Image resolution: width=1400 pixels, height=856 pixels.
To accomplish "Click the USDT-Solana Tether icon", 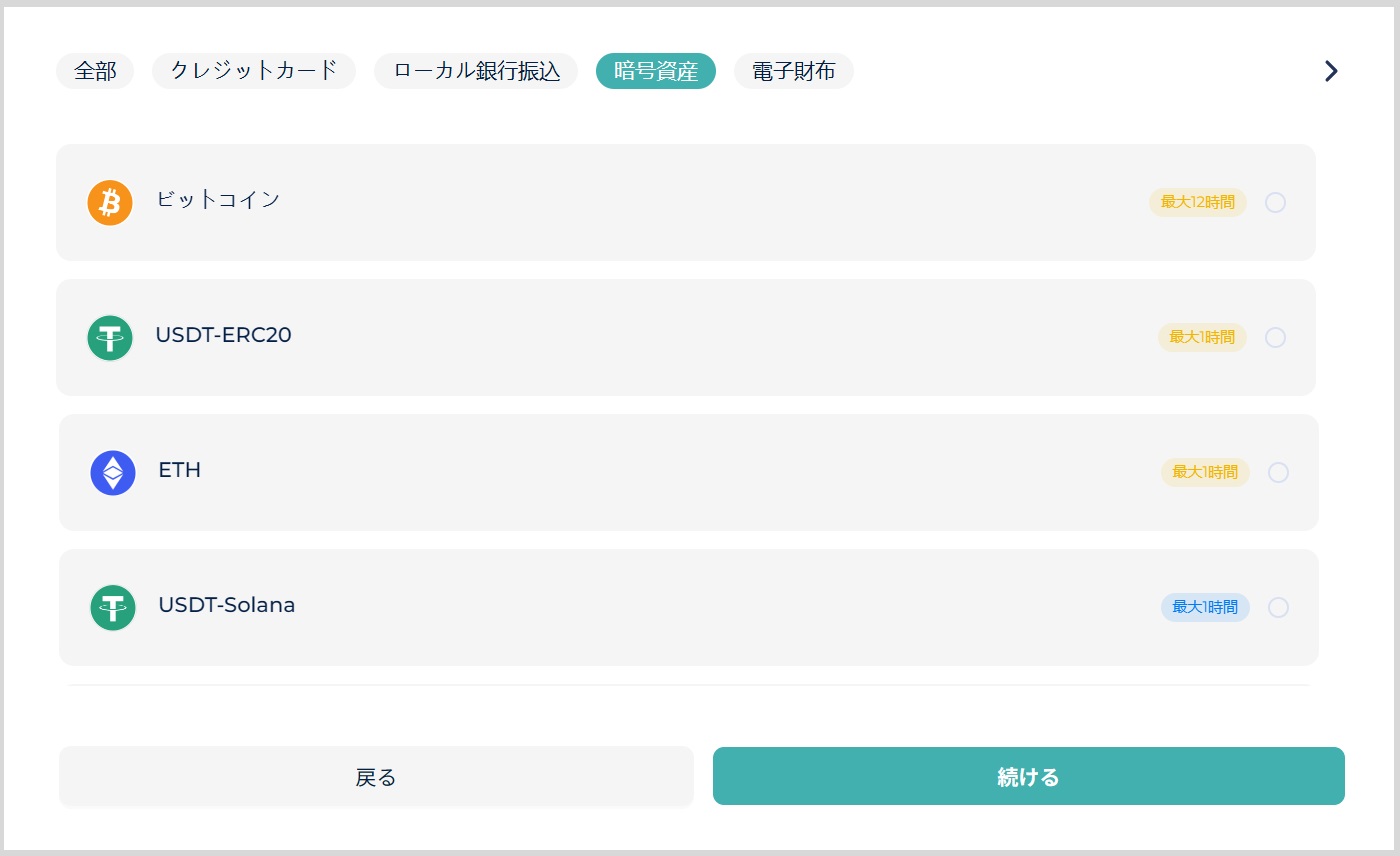I will [113, 608].
